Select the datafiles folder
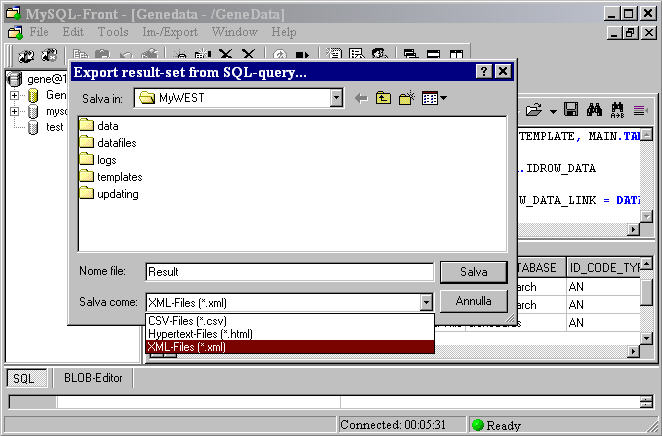Image resolution: width=662 pixels, height=436 pixels. (108, 143)
